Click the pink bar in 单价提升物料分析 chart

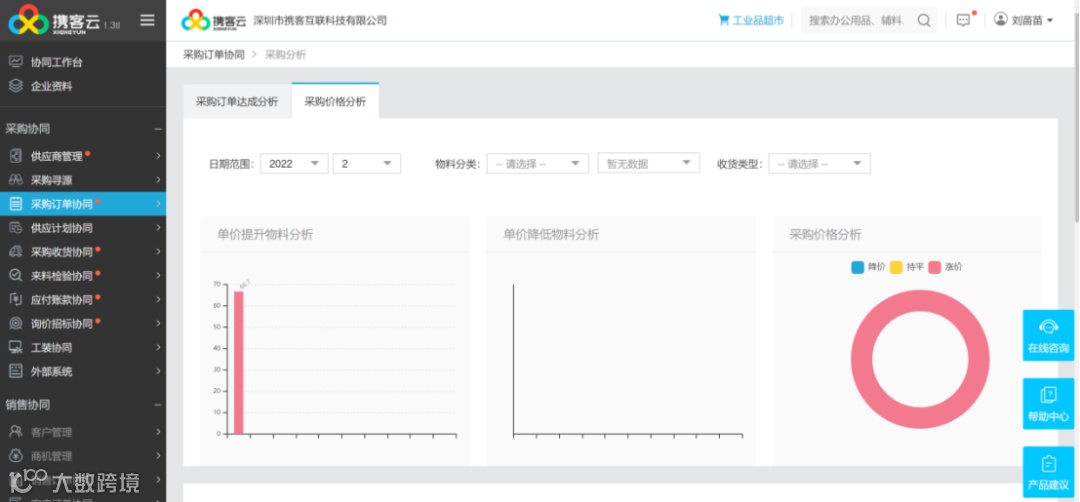[x=238, y=363]
